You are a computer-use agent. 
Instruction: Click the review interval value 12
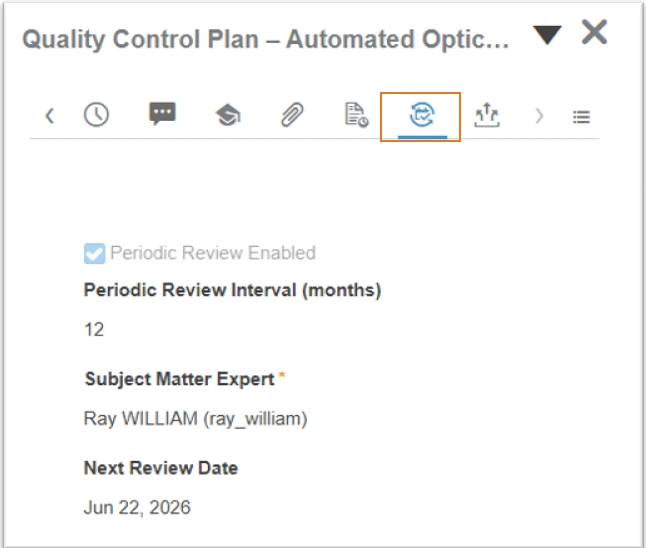click(94, 329)
